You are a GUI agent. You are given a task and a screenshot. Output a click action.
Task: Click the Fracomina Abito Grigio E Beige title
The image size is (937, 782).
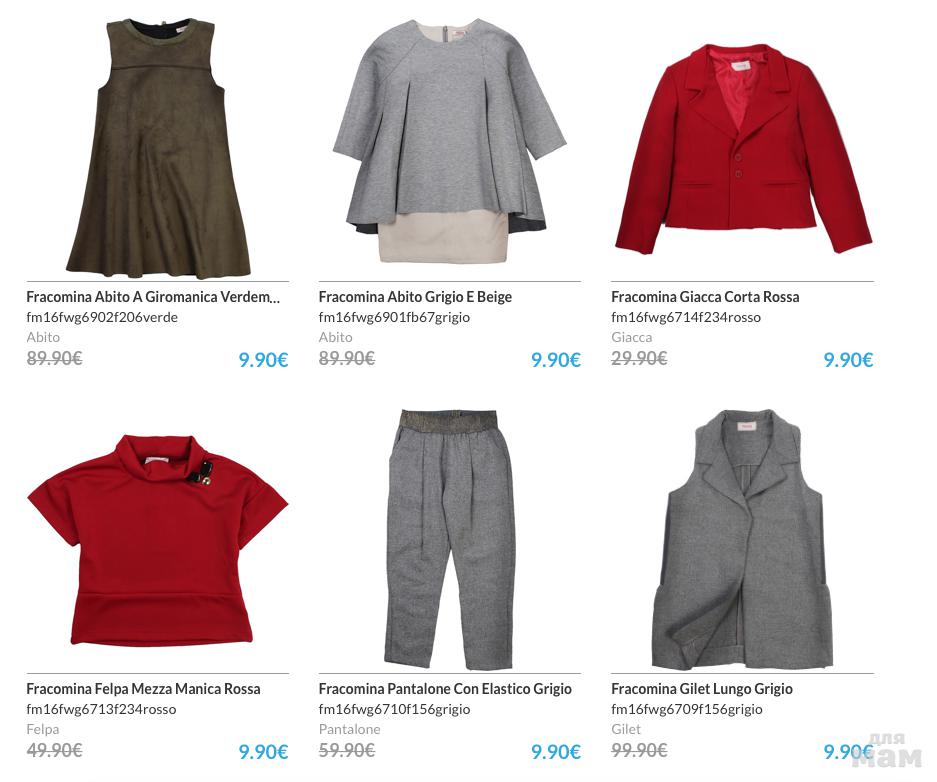point(415,297)
